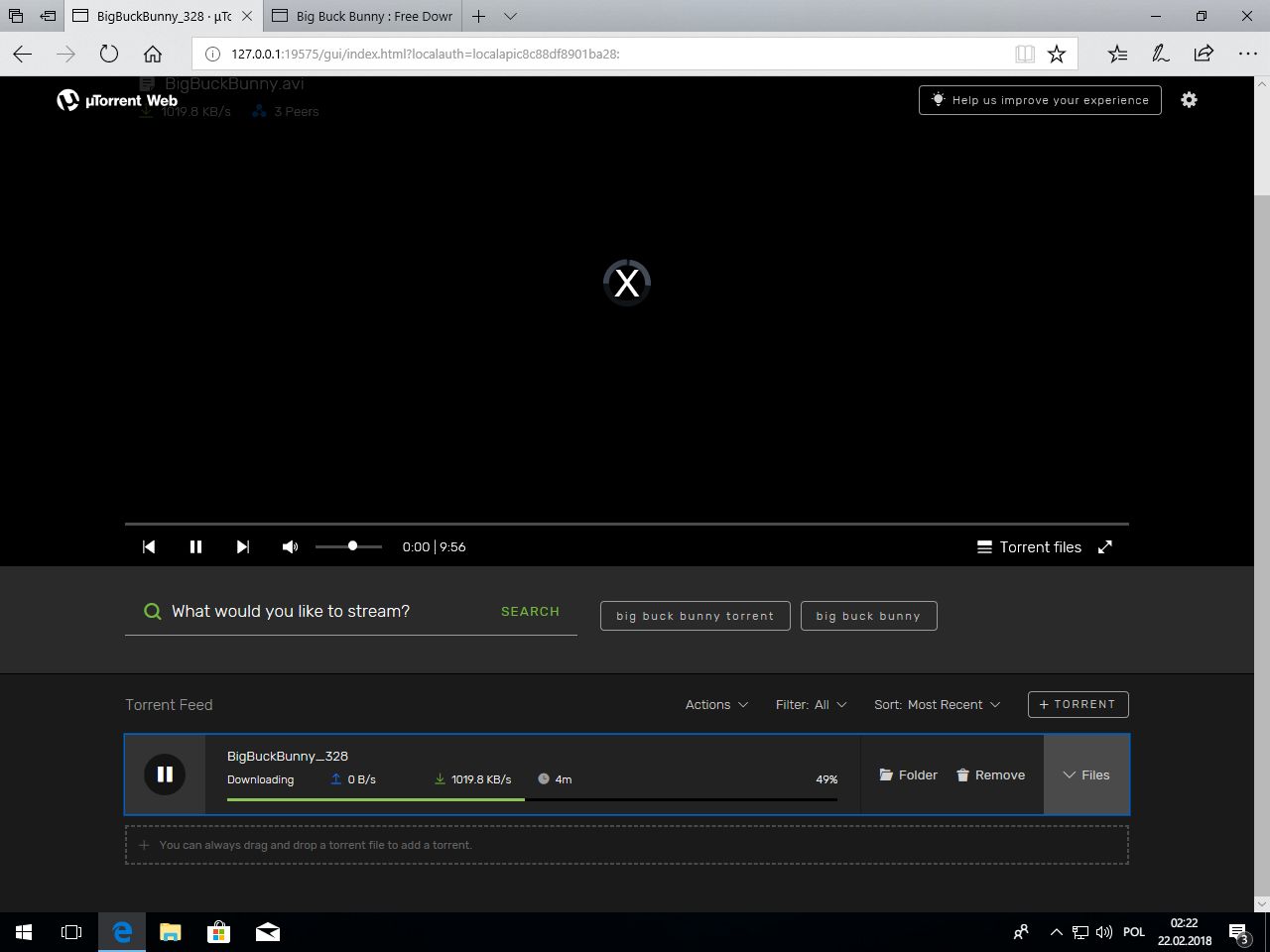Open Action Center notifications
Image resolution: width=1270 pixels, height=952 pixels.
1239,932
